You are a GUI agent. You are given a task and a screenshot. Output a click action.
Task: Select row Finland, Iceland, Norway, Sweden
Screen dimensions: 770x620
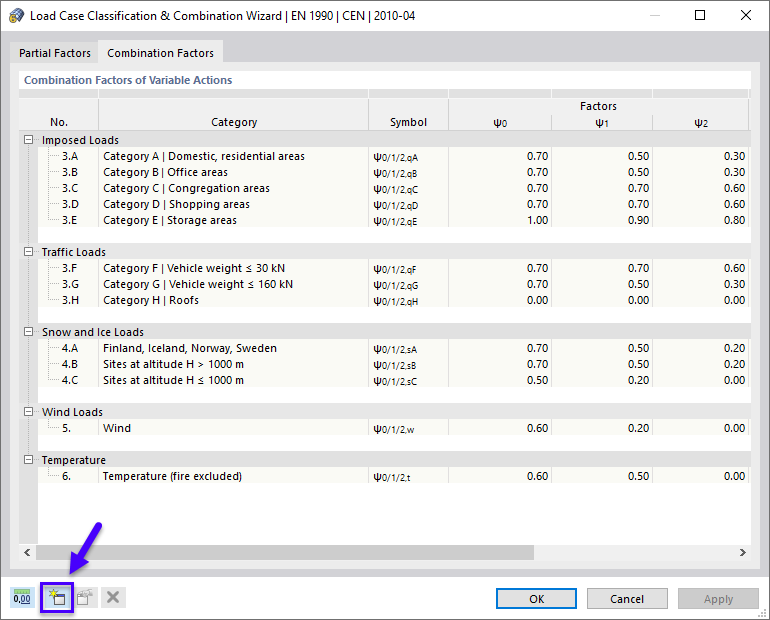pos(394,348)
